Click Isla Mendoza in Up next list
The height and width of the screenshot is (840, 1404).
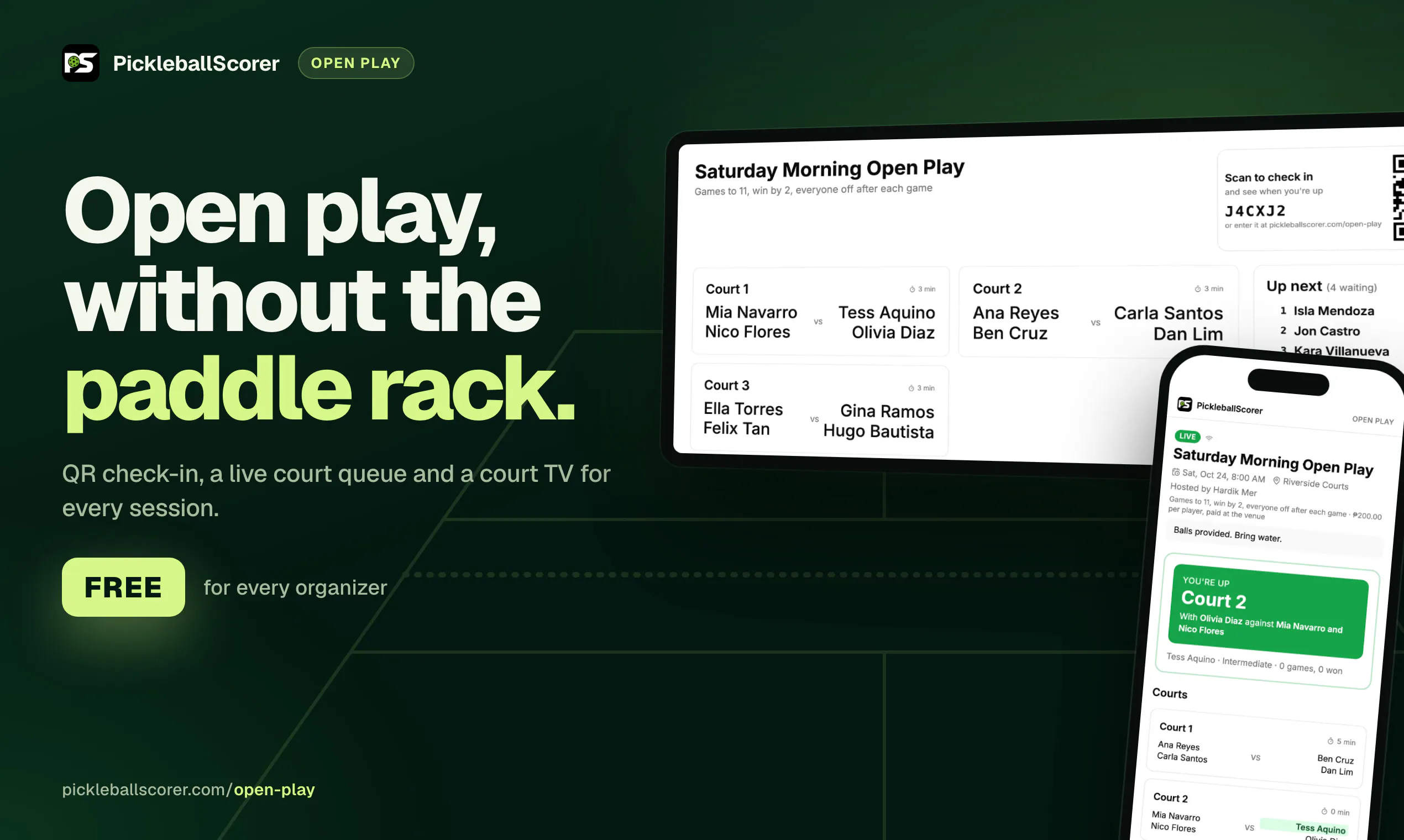point(1333,311)
